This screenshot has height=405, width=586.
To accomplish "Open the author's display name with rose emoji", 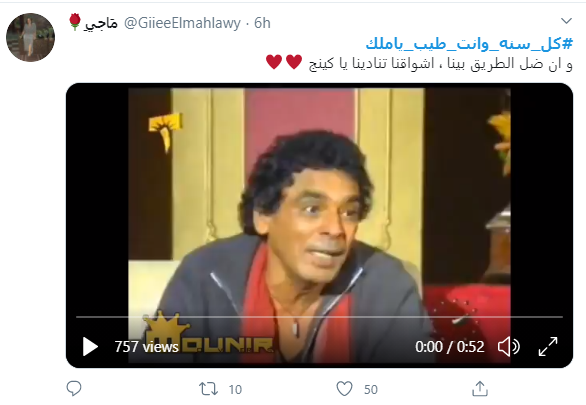I will pos(93,23).
